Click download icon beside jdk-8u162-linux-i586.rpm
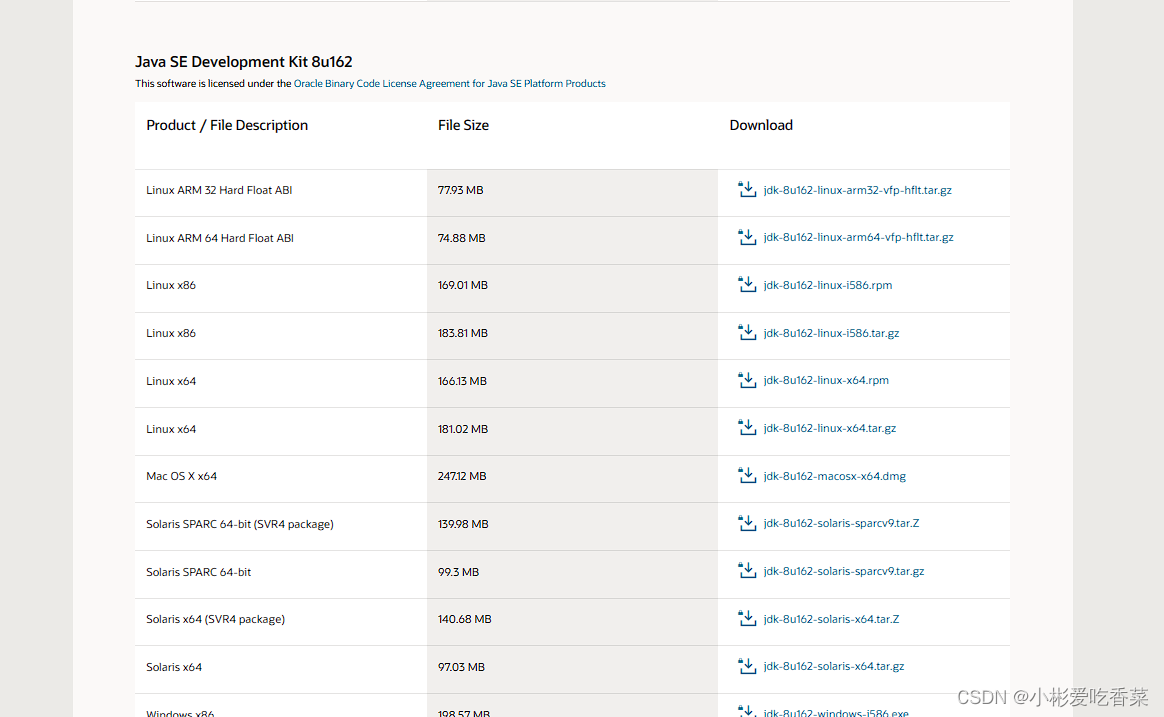The width and height of the screenshot is (1164, 717). coord(747,284)
